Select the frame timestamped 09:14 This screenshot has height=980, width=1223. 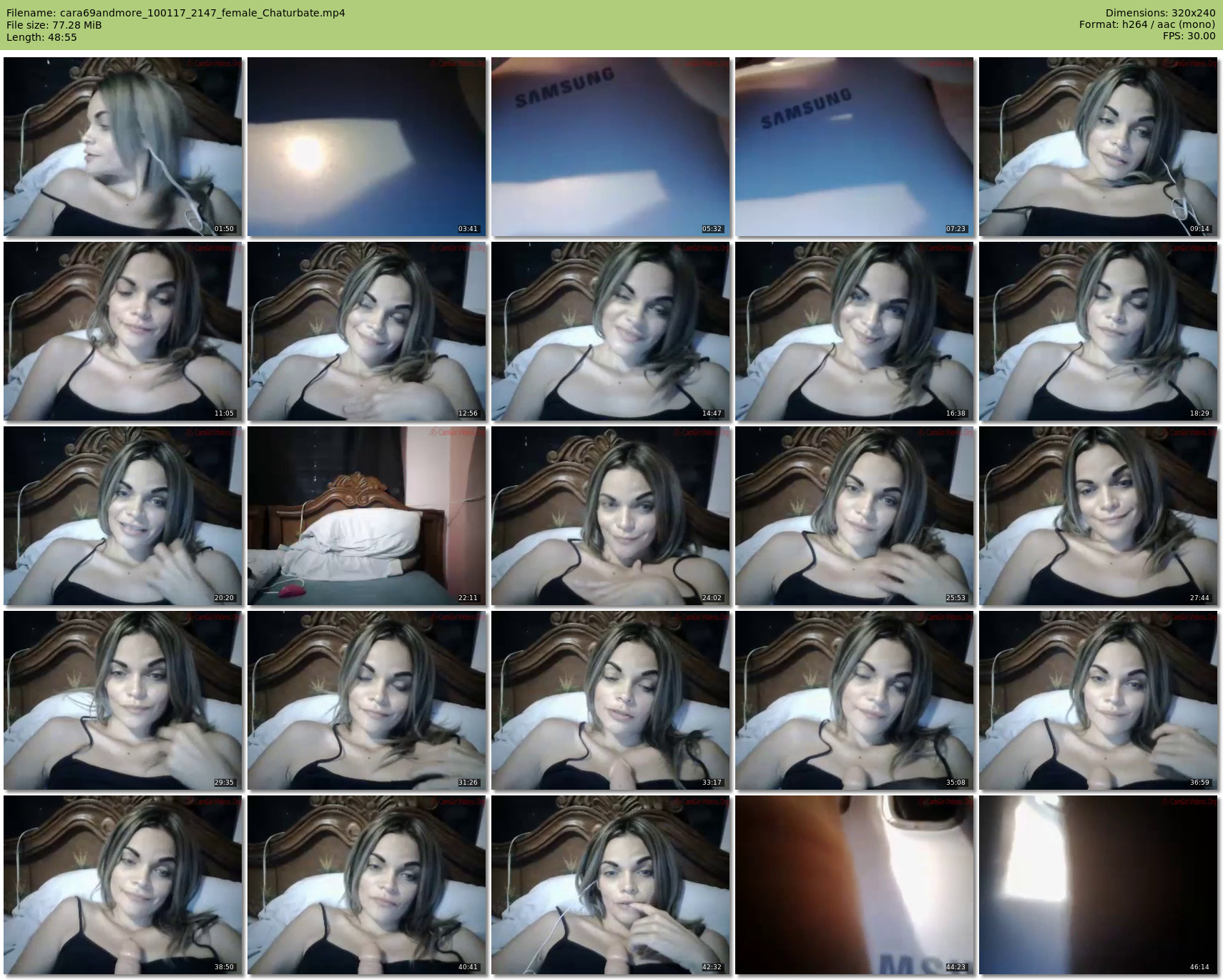[1098, 147]
